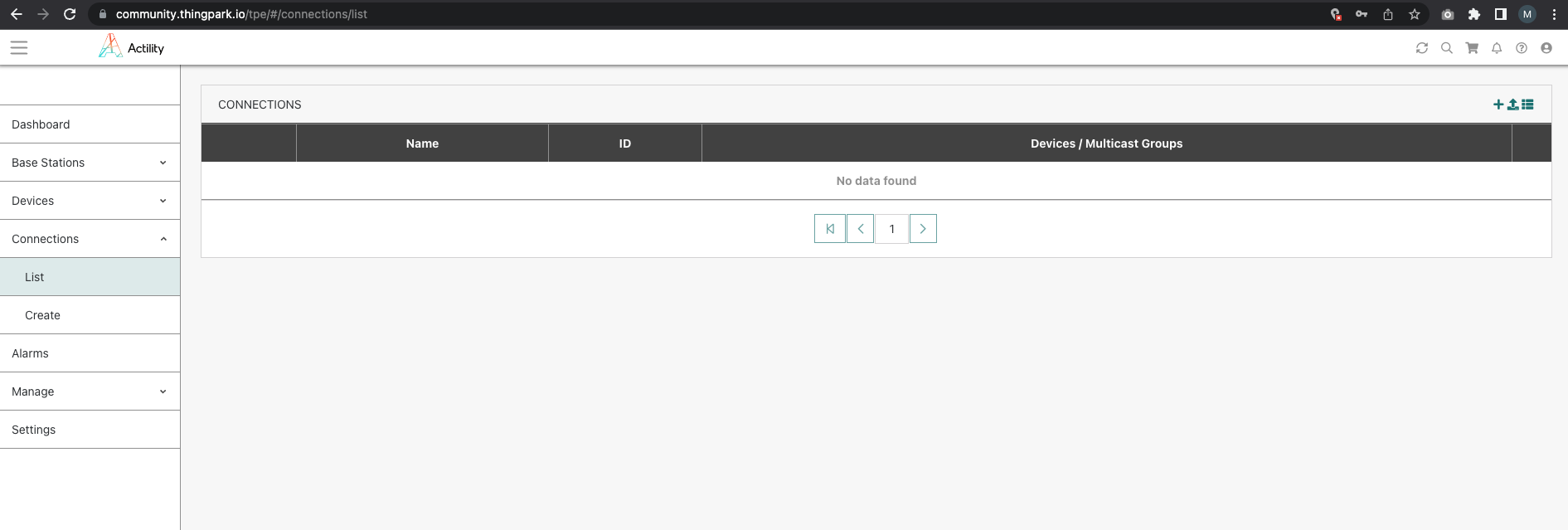Viewport: 1568px width, 530px height.
Task: Go to first page of connections
Action: coord(830,229)
